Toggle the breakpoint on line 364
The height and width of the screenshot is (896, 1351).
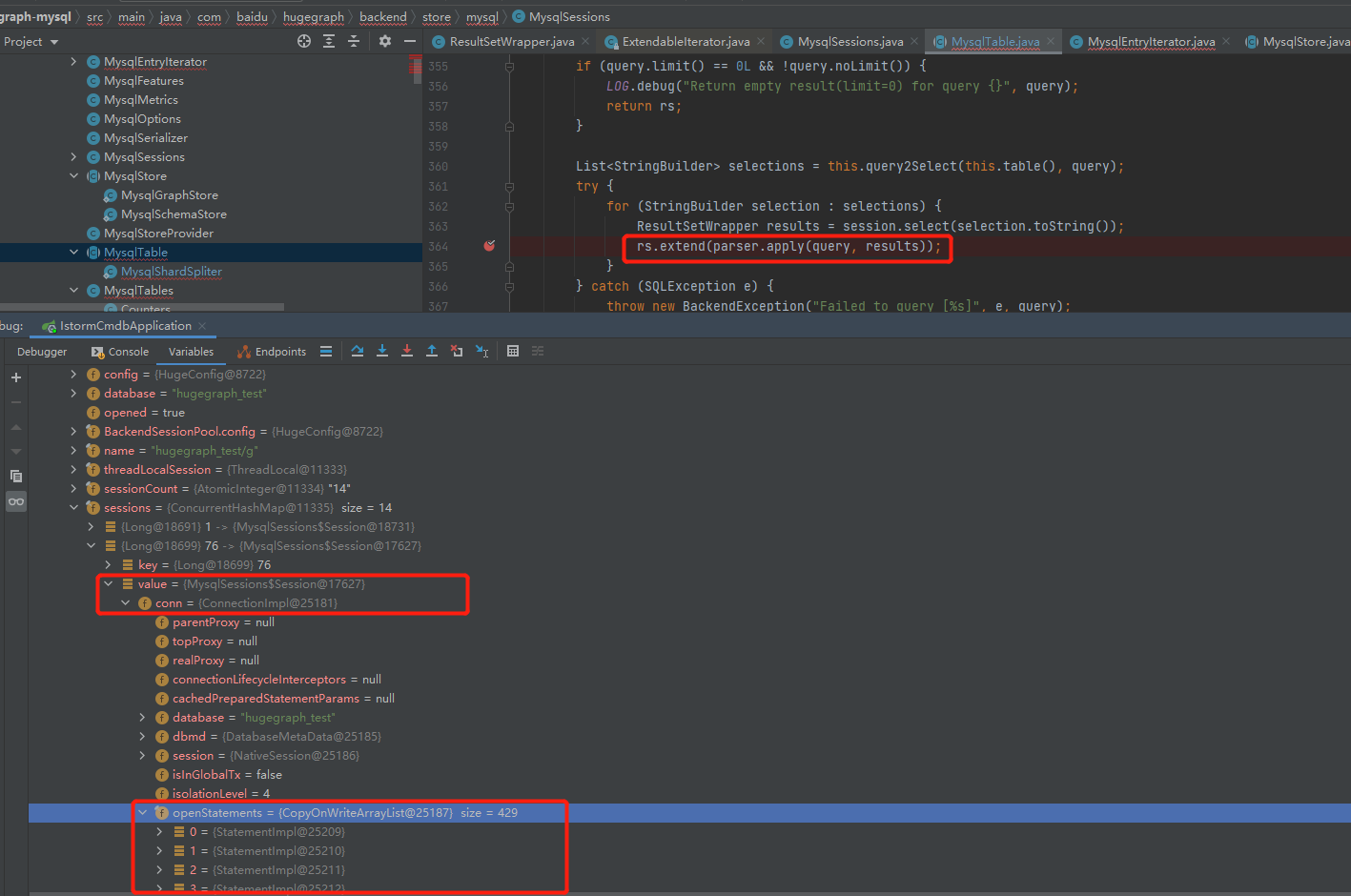(489, 246)
